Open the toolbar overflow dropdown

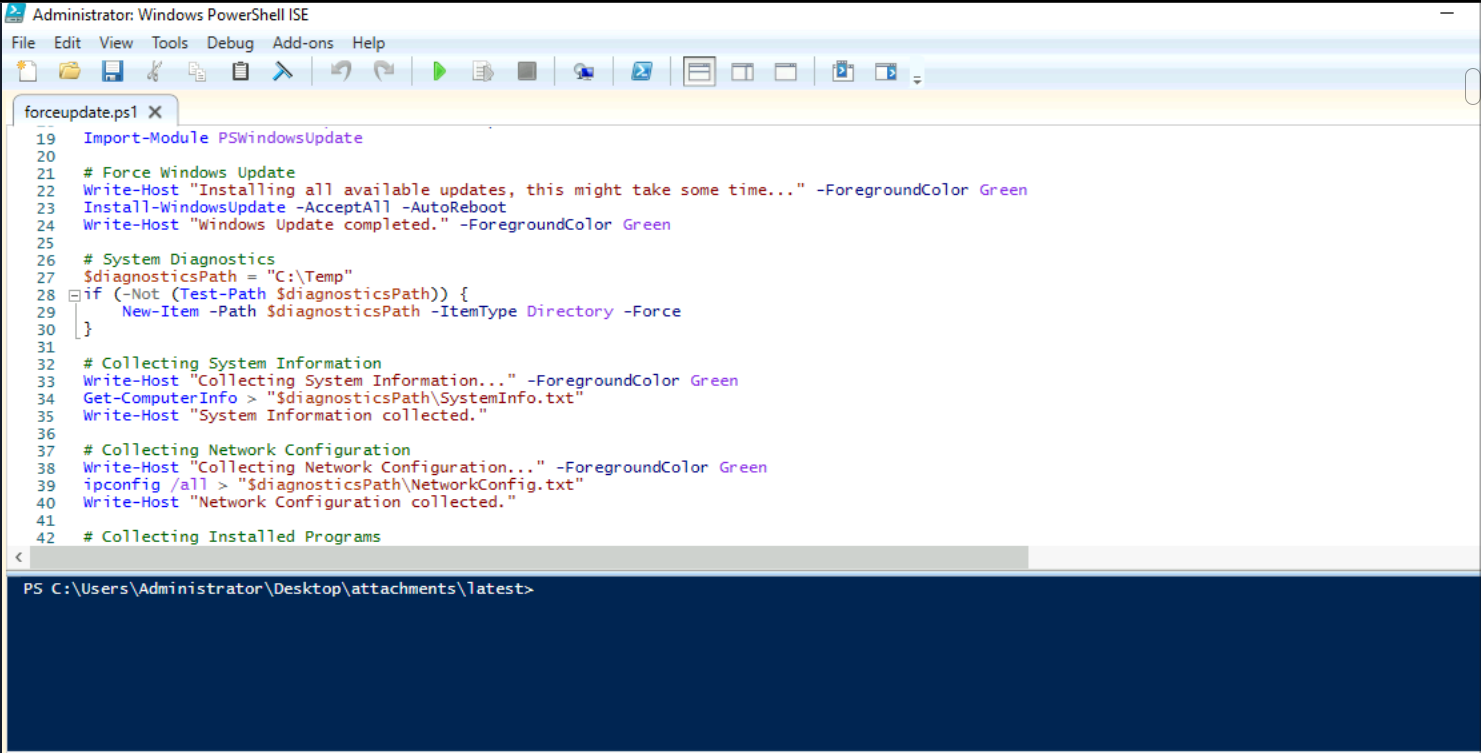click(x=917, y=76)
